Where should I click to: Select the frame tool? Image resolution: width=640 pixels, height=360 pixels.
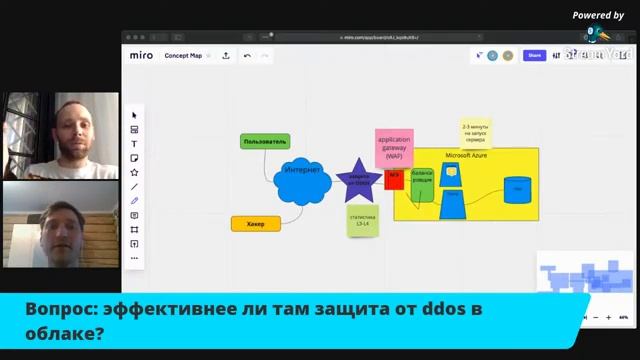pyautogui.click(x=134, y=230)
